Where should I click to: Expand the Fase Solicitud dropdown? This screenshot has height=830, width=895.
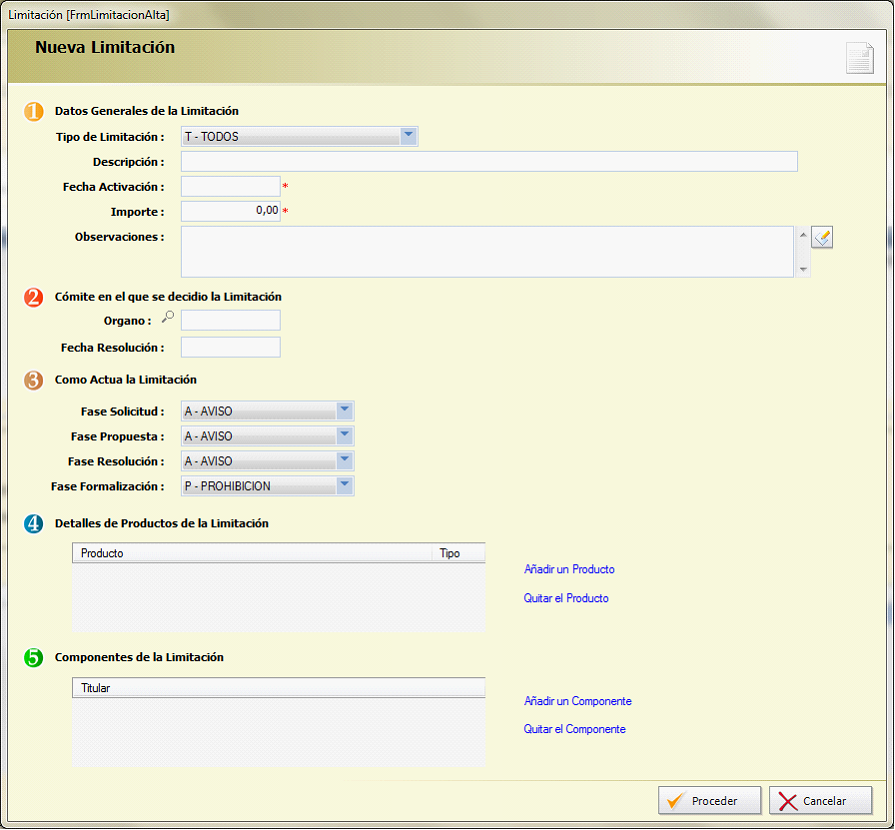(344, 411)
